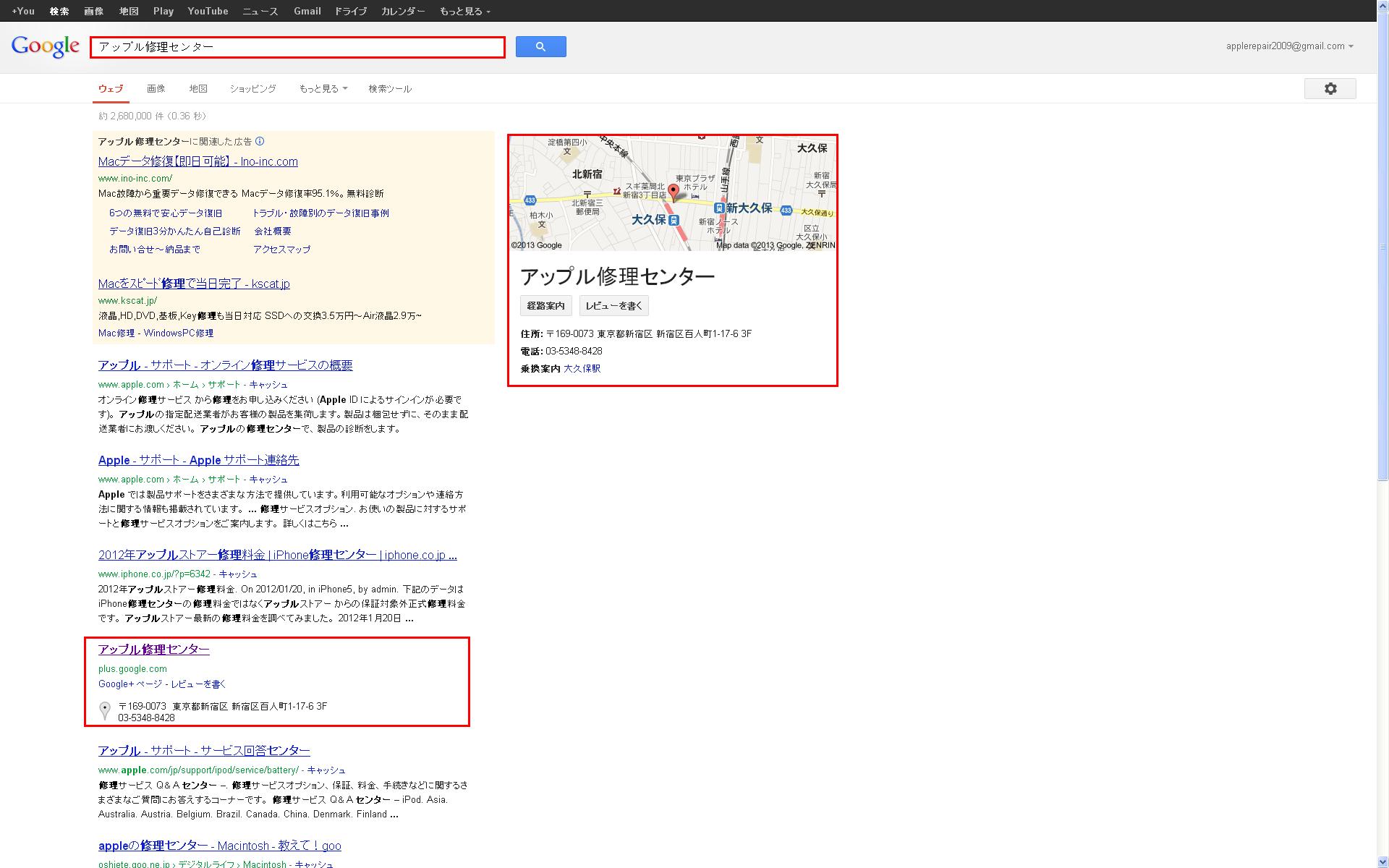Click the result count 約 2,680,000 件
The width and height of the screenshot is (1389, 868).
132,116
